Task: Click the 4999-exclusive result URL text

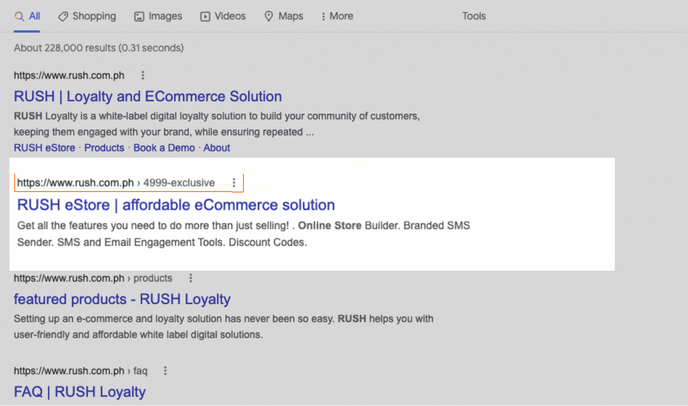Action: tap(116, 183)
